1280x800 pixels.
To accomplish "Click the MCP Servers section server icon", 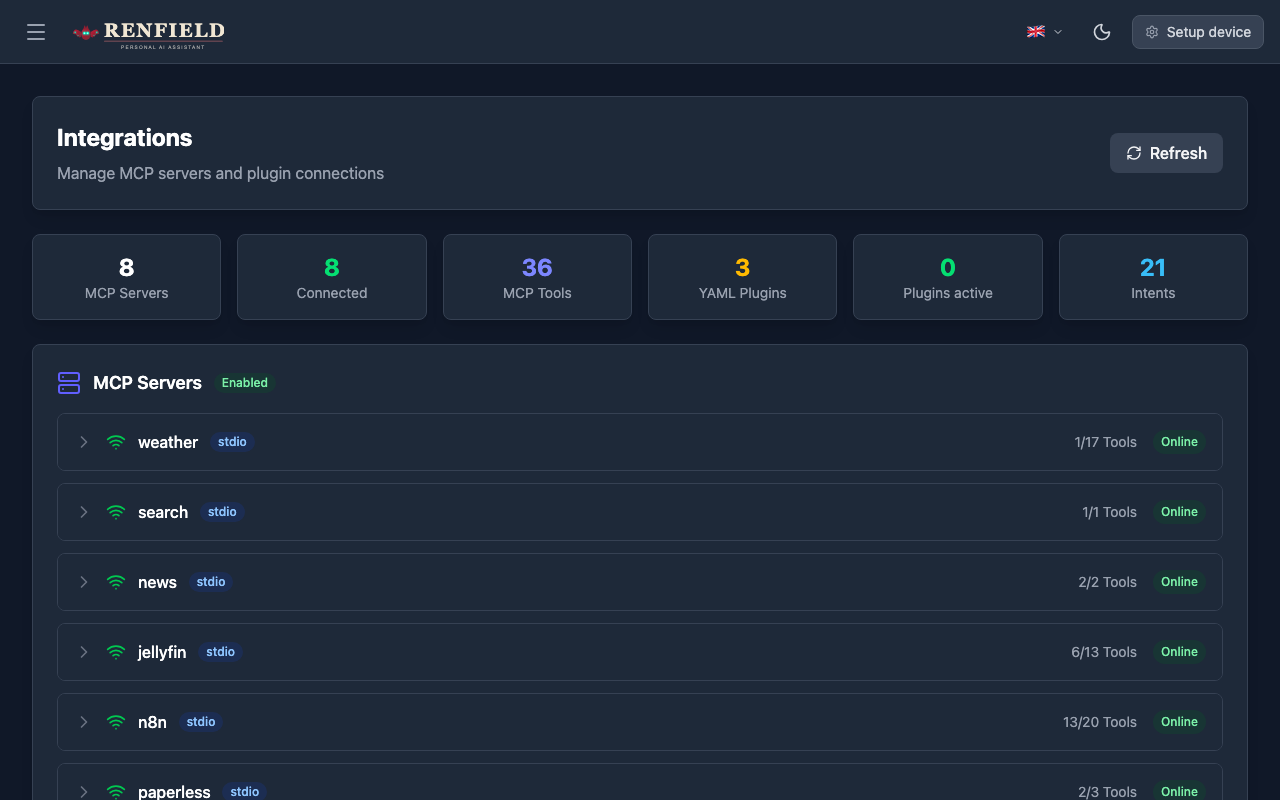I will coord(68,383).
